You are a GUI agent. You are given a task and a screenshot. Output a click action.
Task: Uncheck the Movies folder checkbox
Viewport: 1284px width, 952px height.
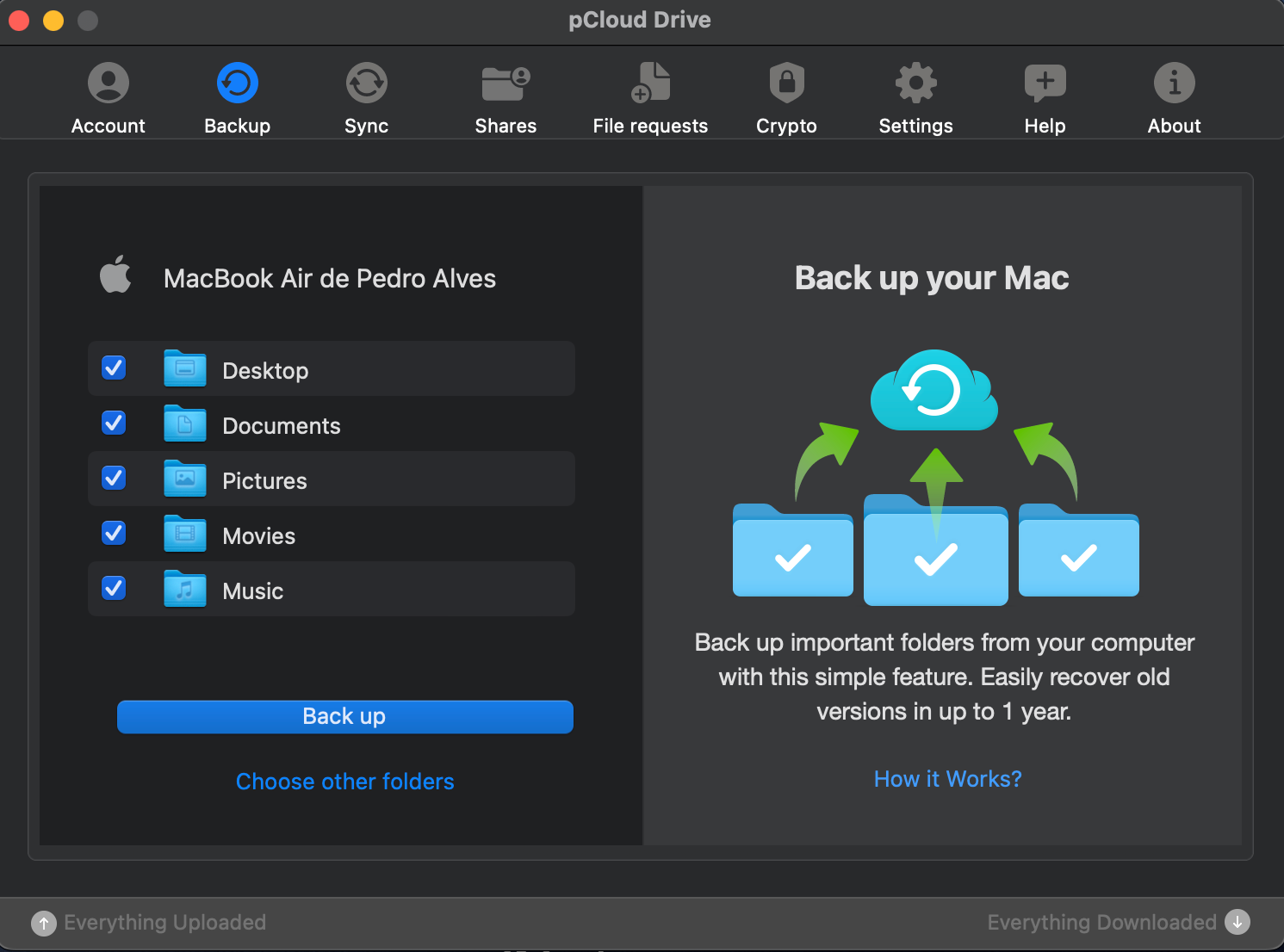(x=114, y=533)
